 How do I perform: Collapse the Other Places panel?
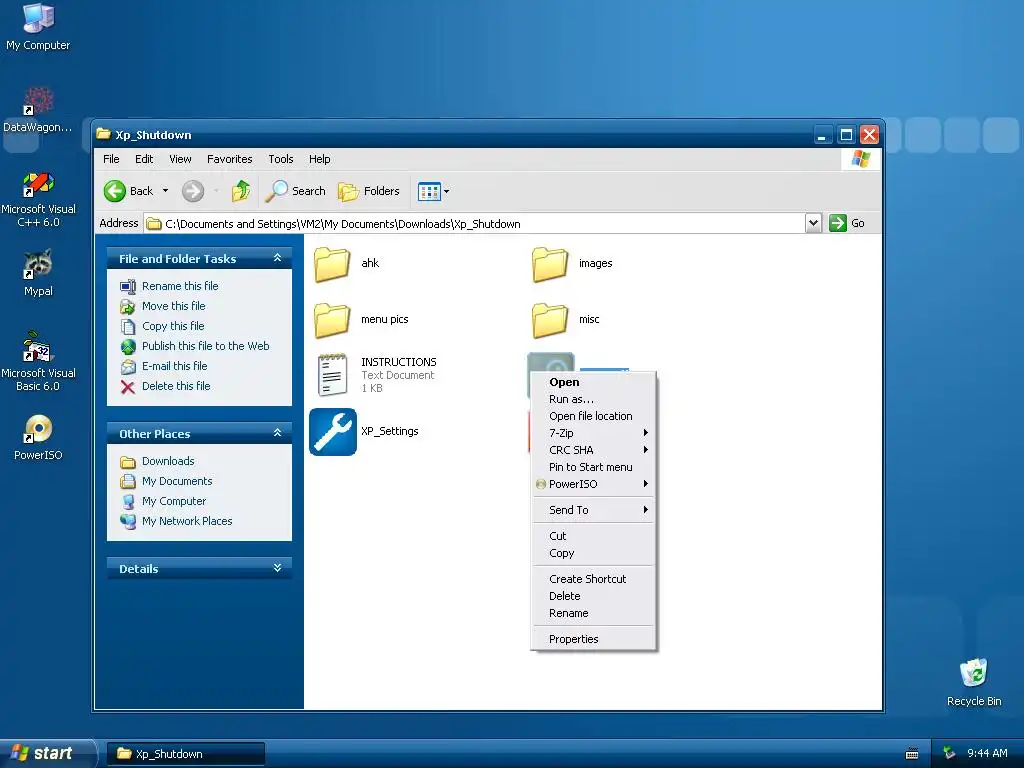pyautogui.click(x=278, y=434)
